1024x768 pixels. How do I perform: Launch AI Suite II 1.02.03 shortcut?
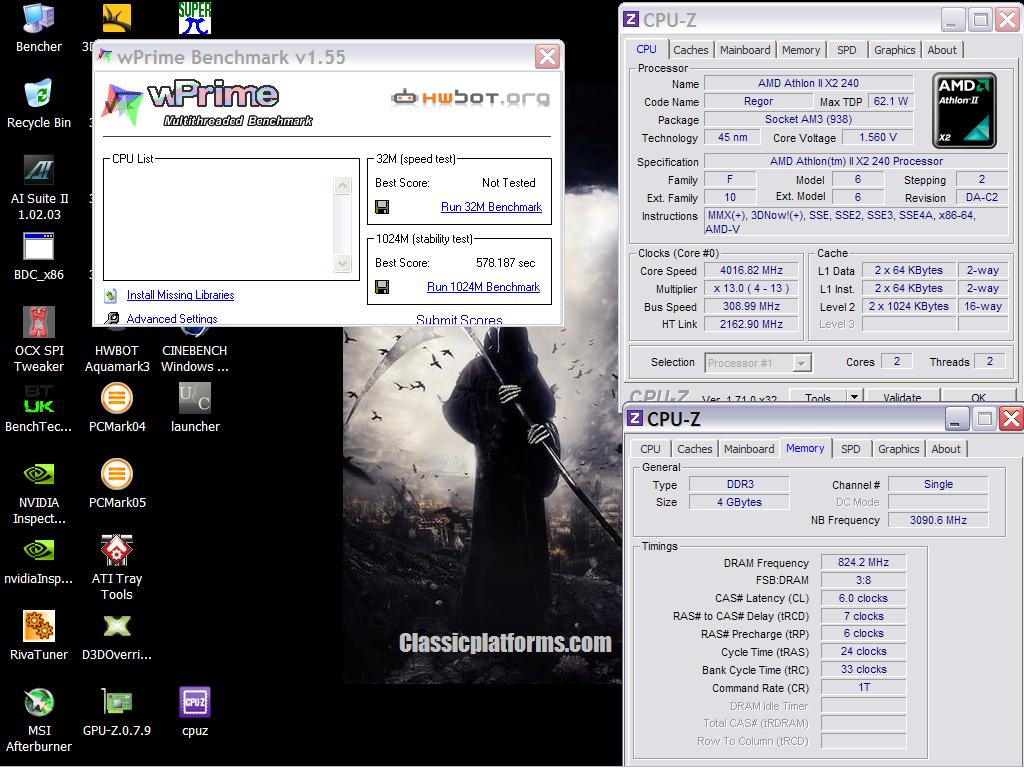(39, 187)
